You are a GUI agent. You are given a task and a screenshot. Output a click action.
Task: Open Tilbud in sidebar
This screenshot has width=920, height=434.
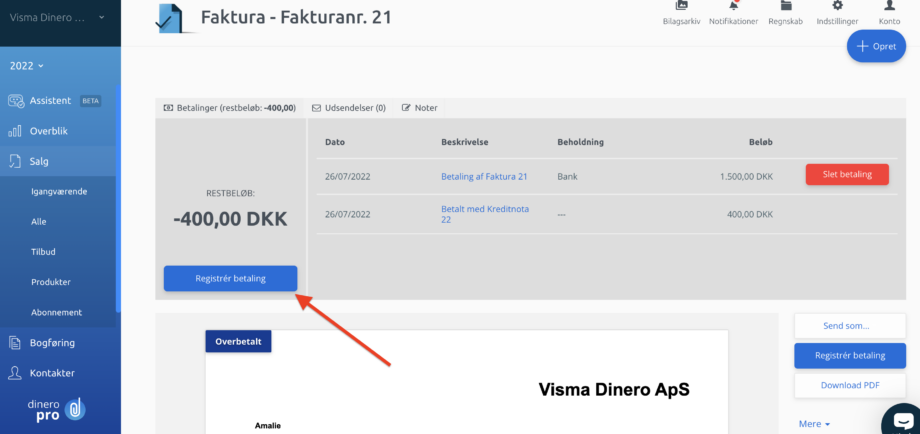43,252
